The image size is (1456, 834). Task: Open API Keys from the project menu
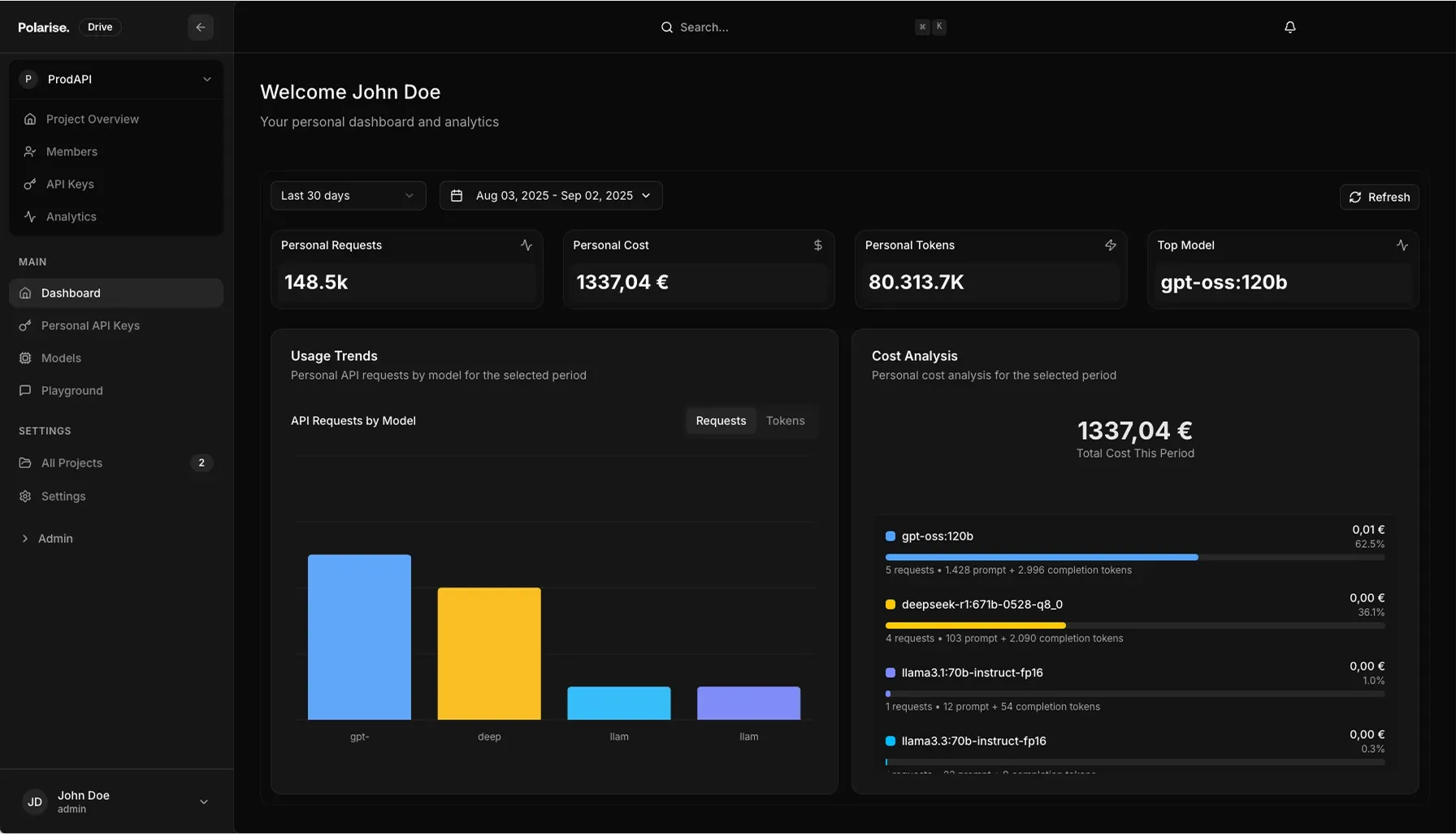70,185
